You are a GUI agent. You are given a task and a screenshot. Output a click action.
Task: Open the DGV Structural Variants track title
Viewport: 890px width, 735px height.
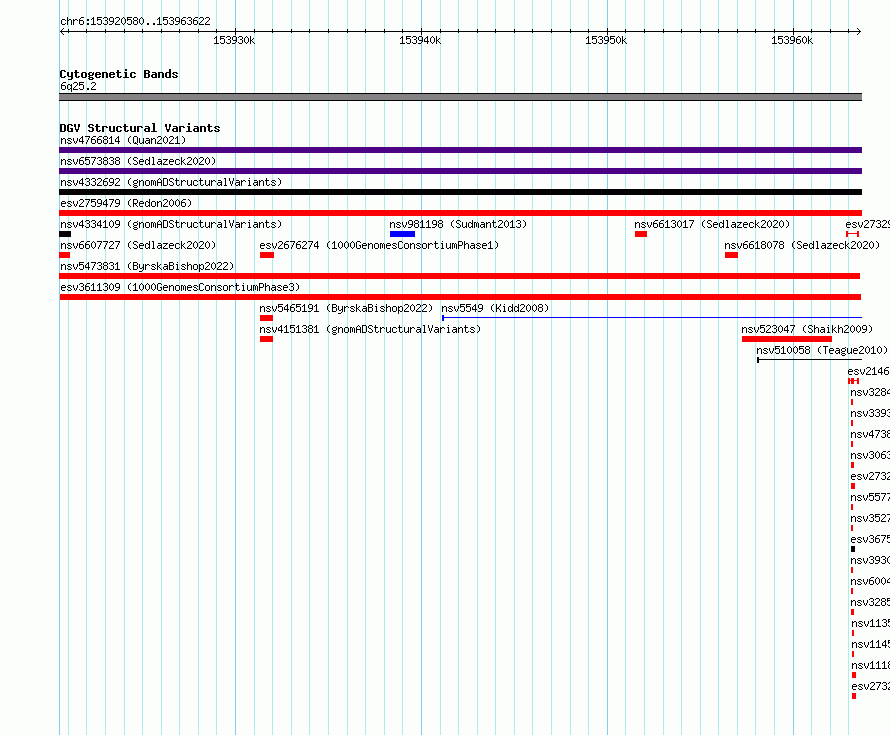tap(140, 128)
